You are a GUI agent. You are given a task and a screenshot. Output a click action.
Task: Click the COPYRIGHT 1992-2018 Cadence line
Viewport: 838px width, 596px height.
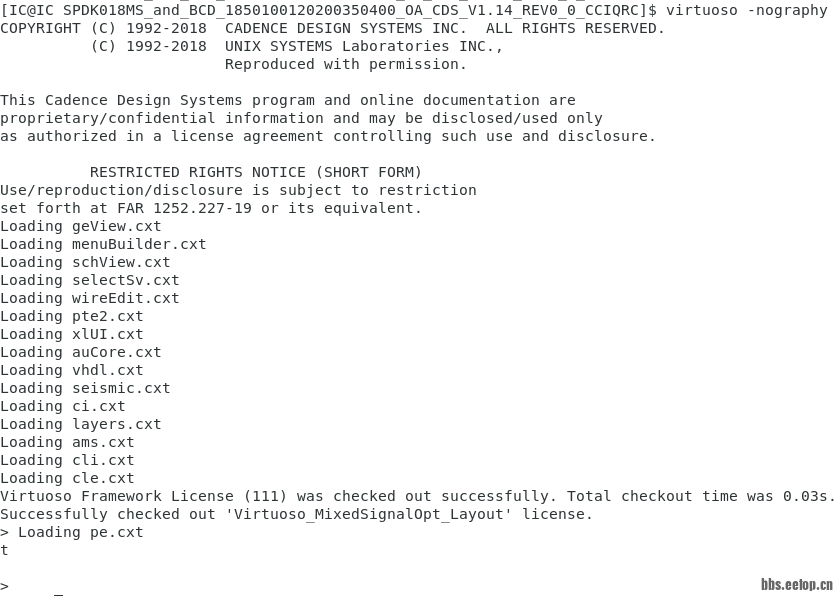pos(332,28)
